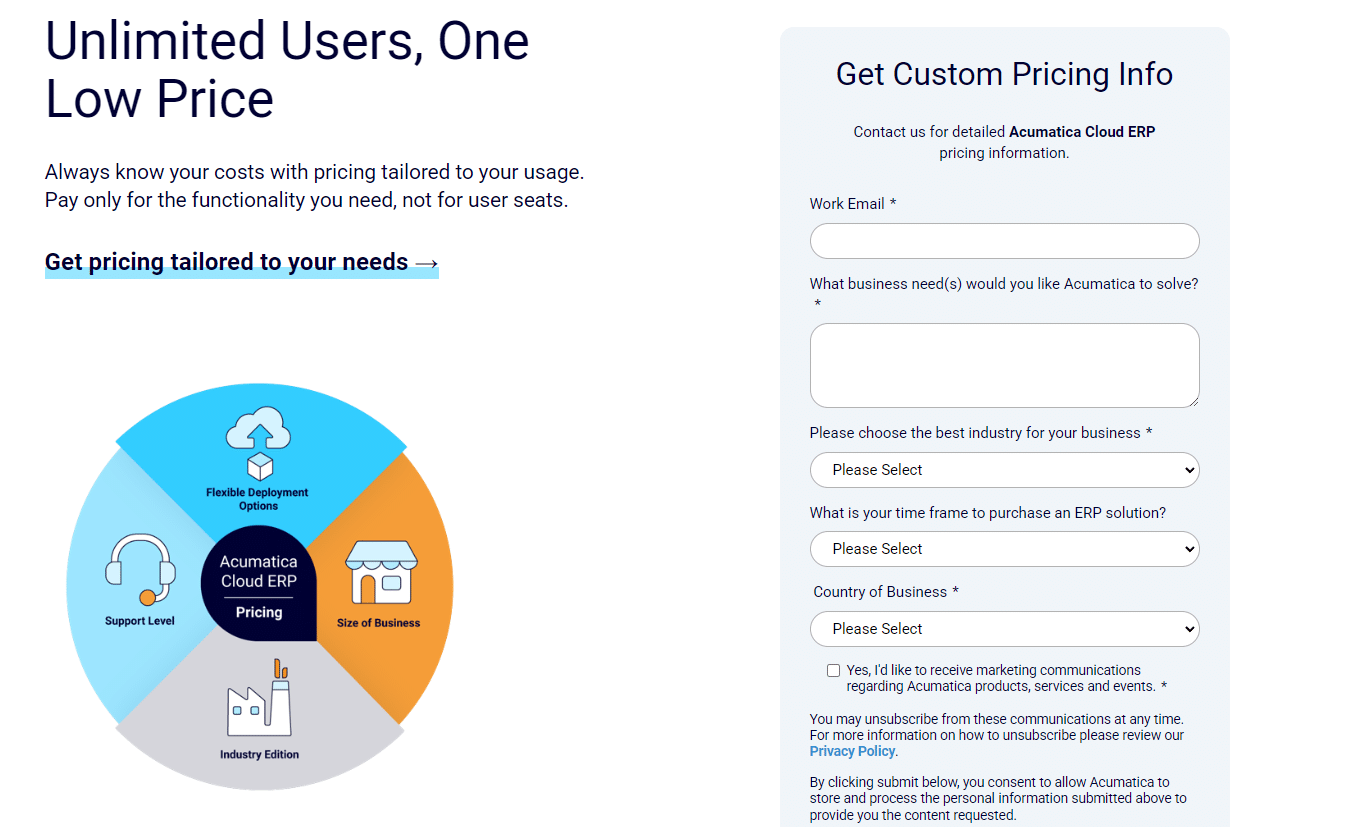Open the industry Please Select dropdown
Screen dimensions: 1364x827
(1004, 470)
